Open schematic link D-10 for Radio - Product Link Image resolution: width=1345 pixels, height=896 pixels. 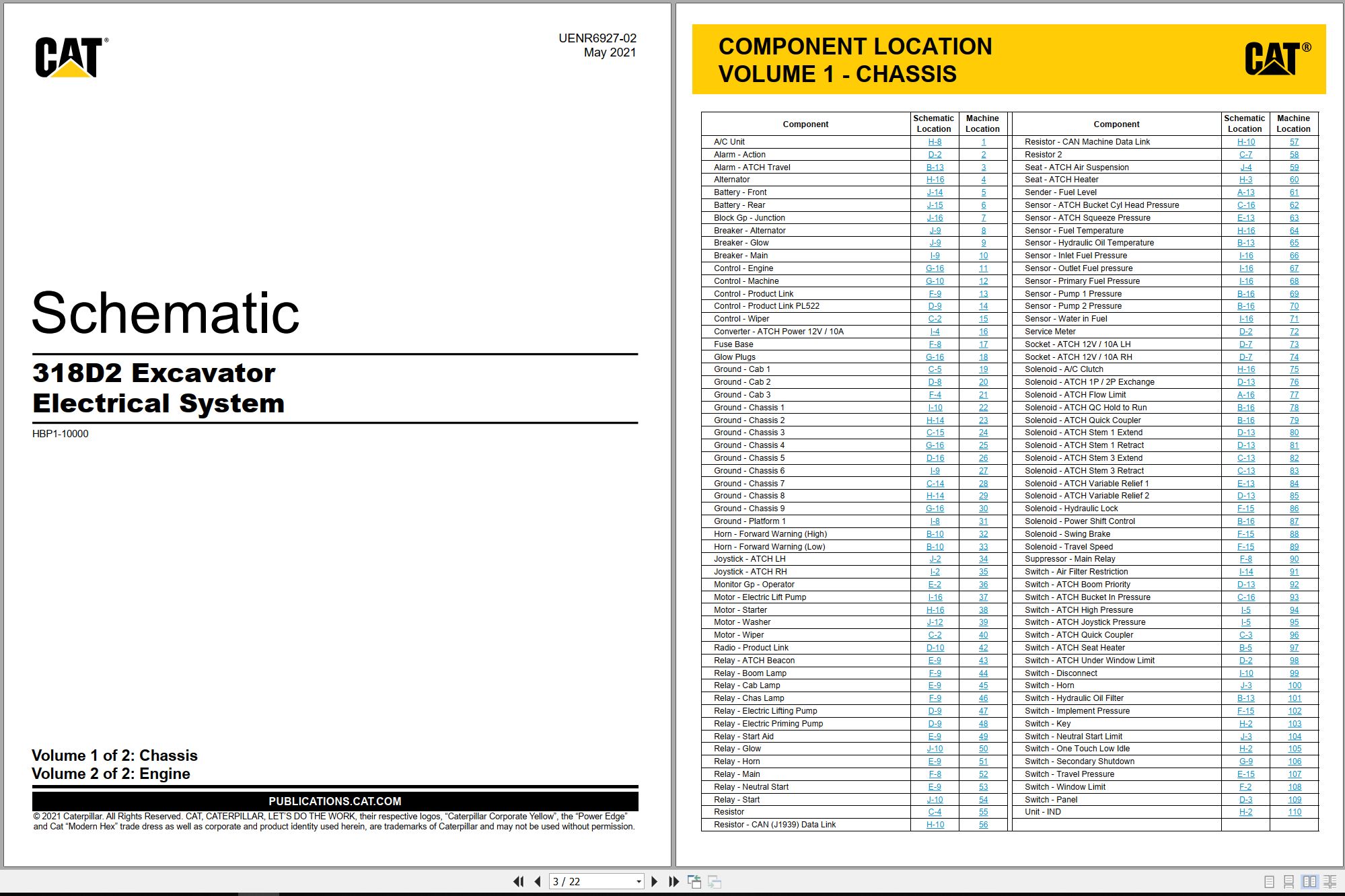coord(935,648)
